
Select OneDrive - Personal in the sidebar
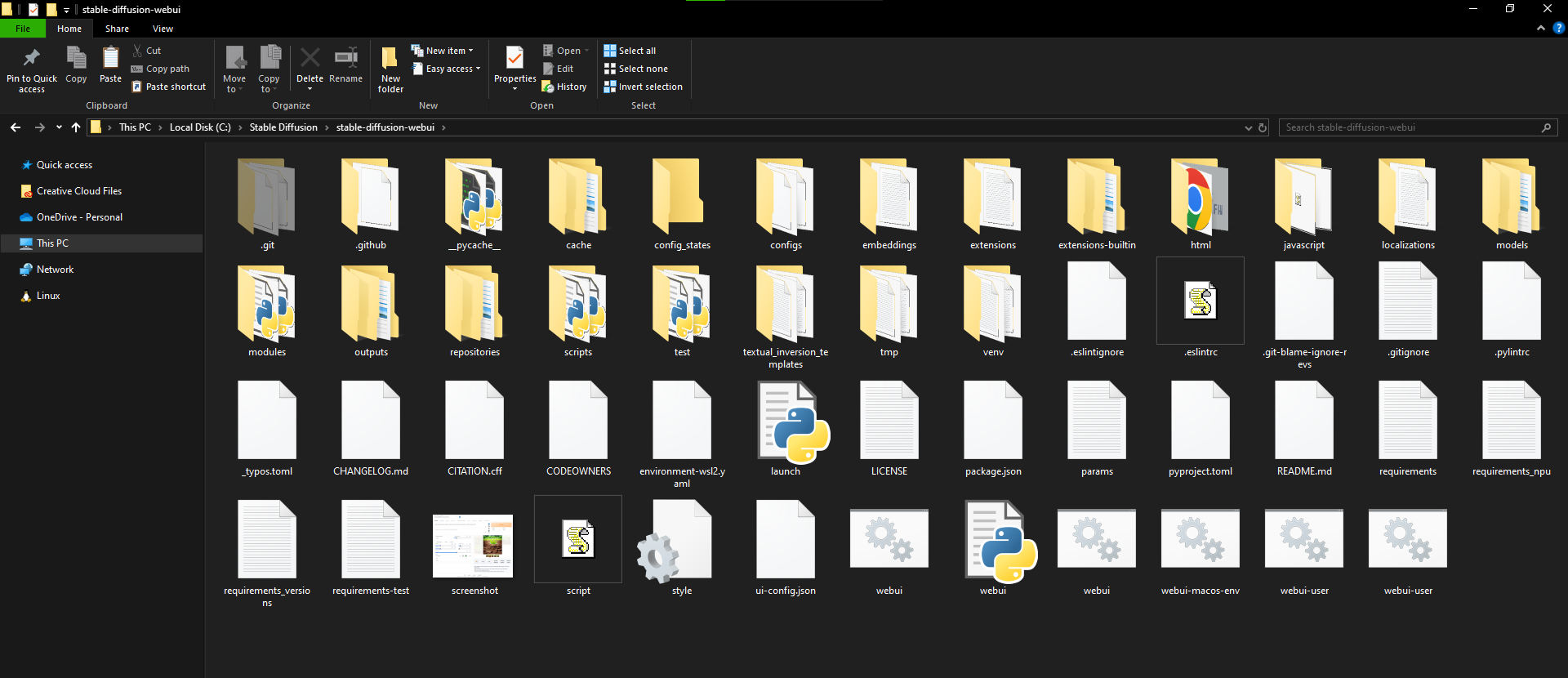pos(79,217)
